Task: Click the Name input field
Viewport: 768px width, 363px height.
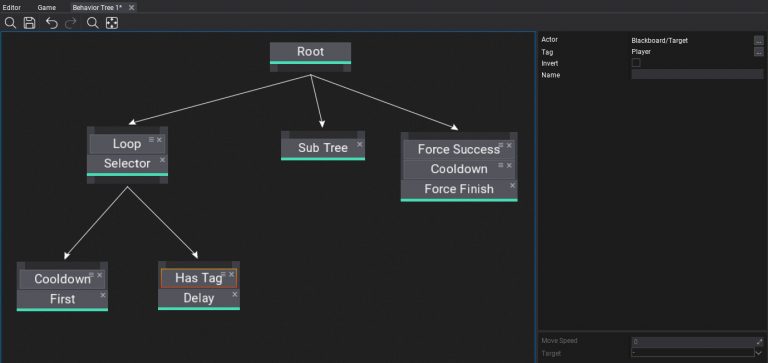Action: click(x=697, y=74)
